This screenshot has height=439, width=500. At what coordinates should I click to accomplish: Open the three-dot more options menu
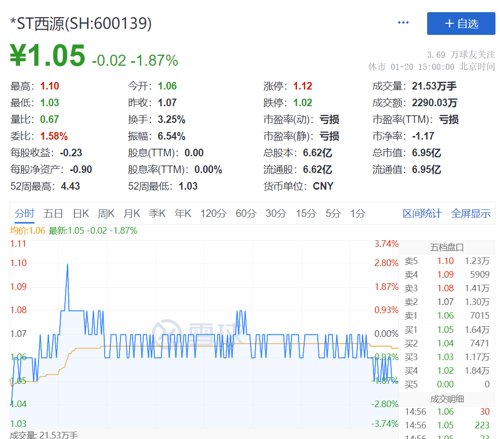click(403, 23)
